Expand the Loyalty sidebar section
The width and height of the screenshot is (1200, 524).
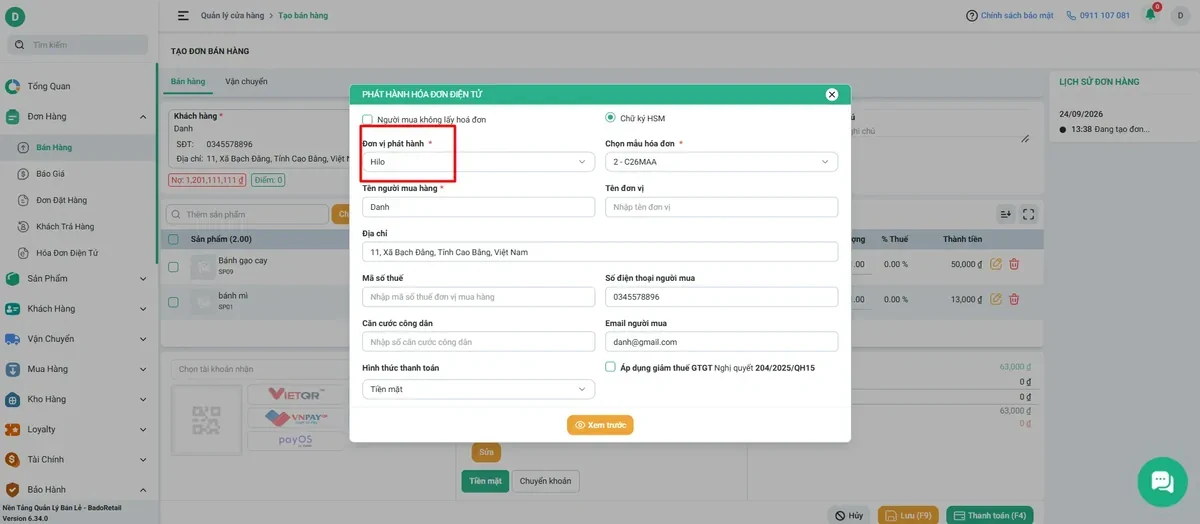[78, 430]
